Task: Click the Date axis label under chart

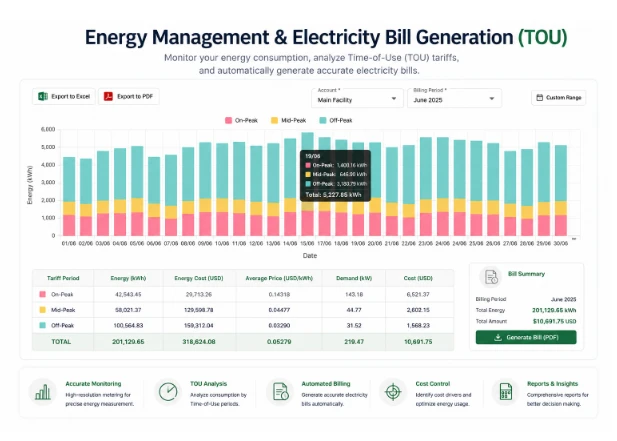Action: click(x=310, y=256)
